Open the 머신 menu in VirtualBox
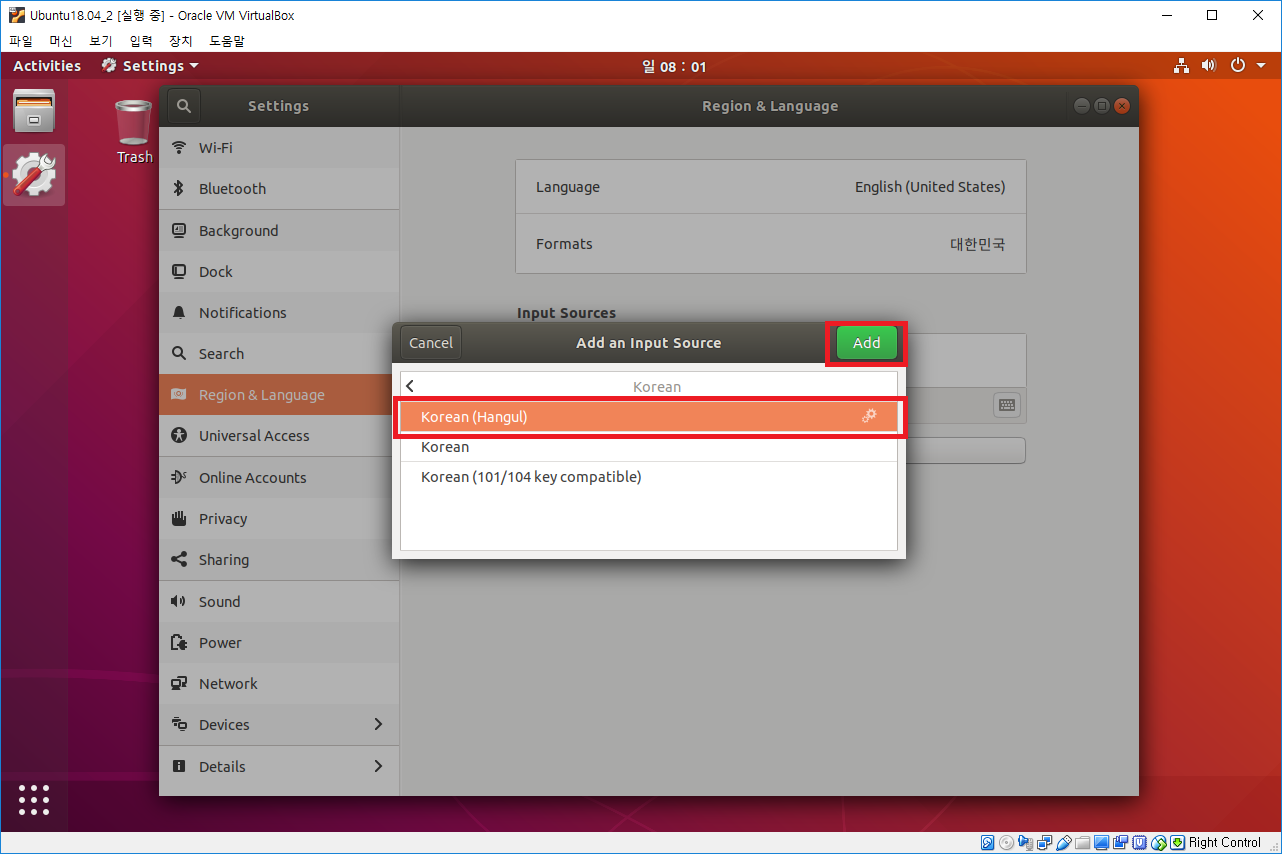The height and width of the screenshot is (854, 1282). (x=61, y=41)
